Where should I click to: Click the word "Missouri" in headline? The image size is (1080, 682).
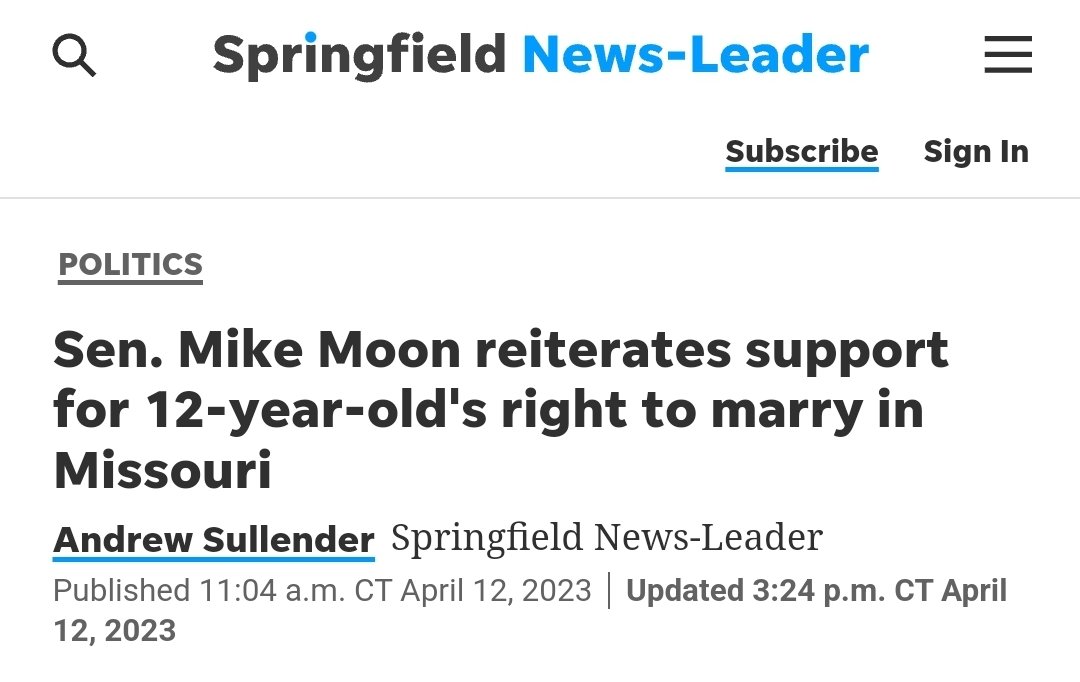pos(163,471)
